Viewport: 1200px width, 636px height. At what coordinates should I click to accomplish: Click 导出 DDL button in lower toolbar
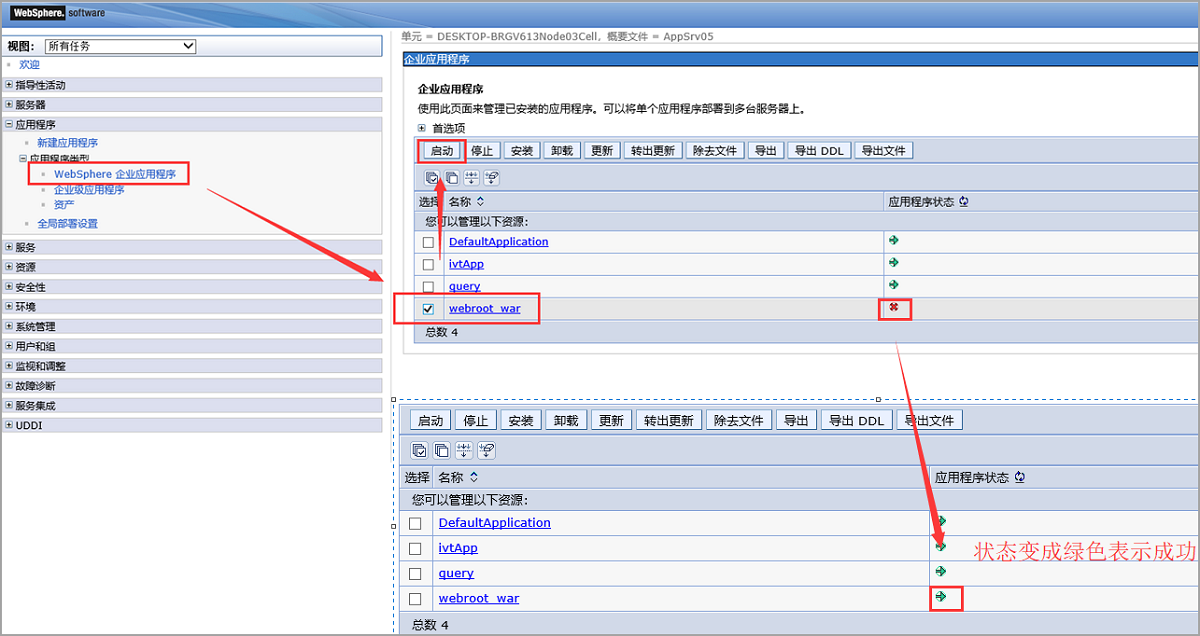tap(856, 421)
